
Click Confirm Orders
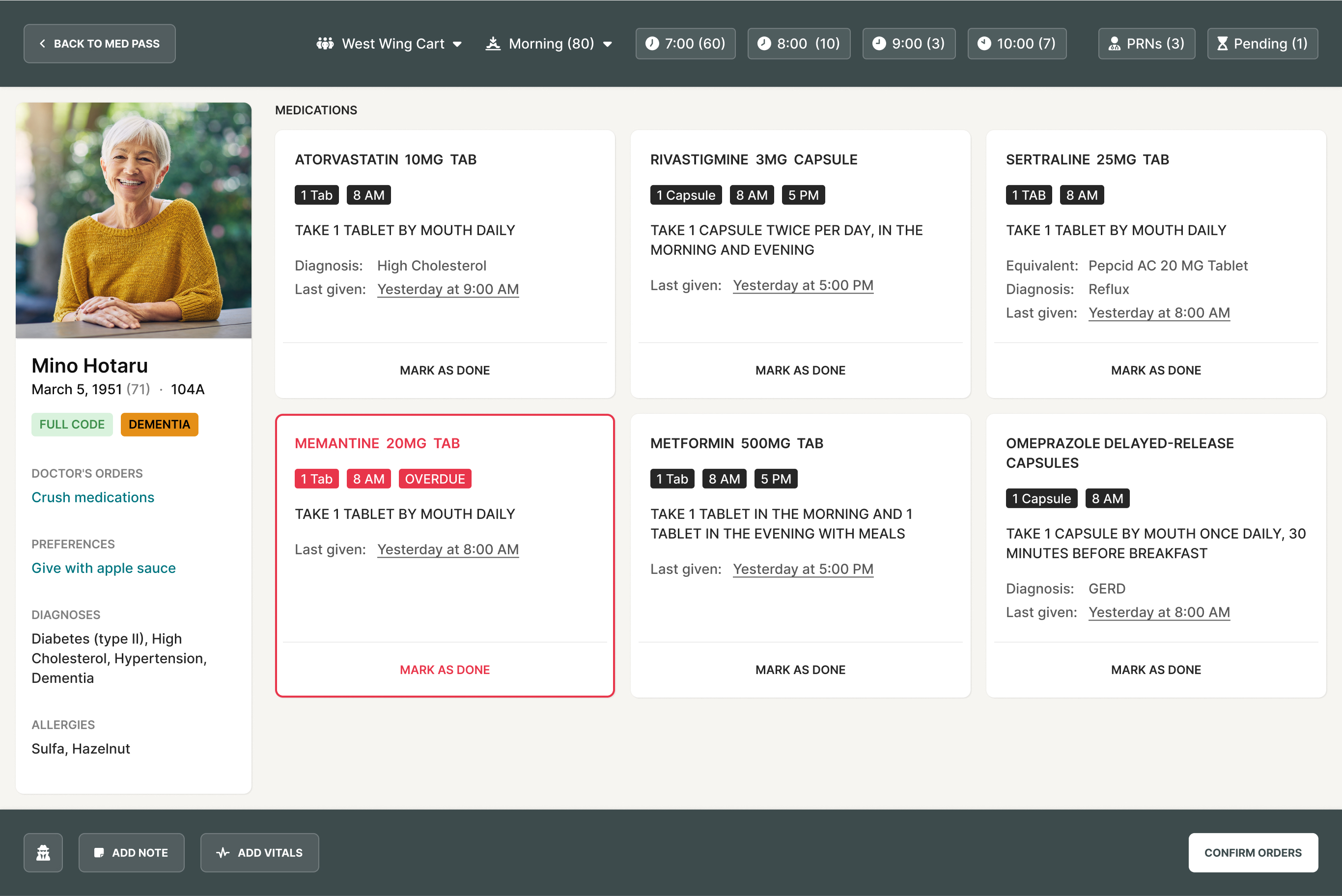tap(1253, 852)
